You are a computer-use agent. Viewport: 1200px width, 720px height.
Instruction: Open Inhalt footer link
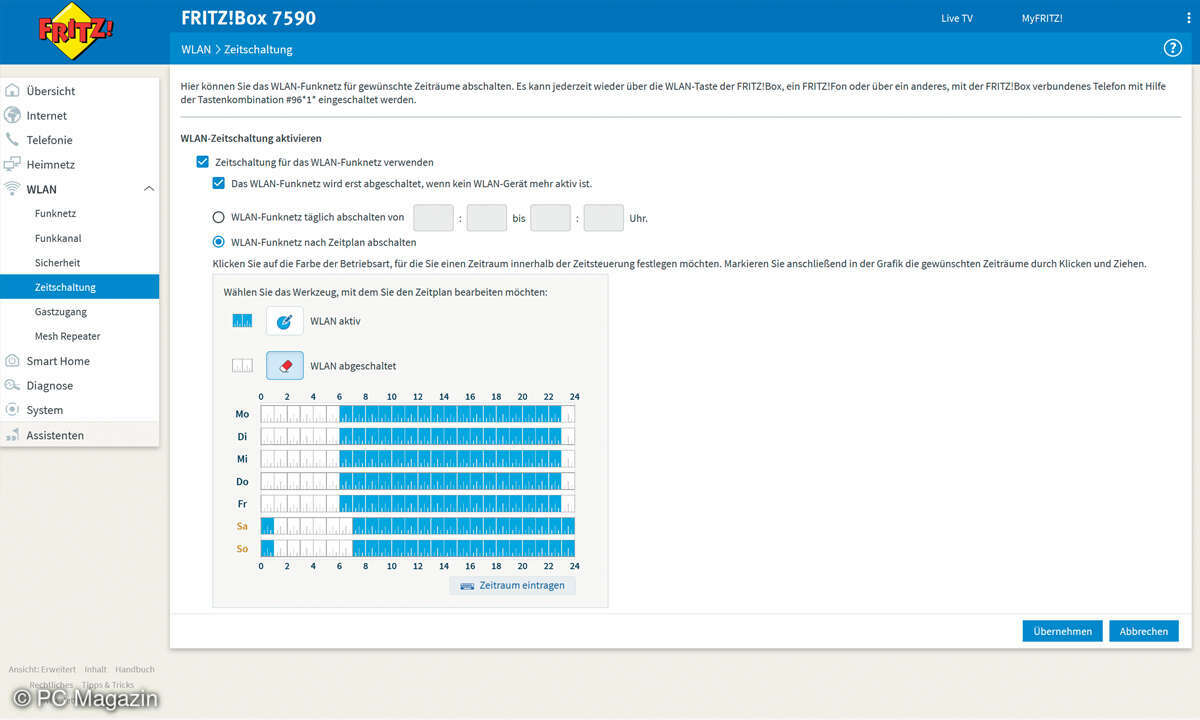click(95, 669)
